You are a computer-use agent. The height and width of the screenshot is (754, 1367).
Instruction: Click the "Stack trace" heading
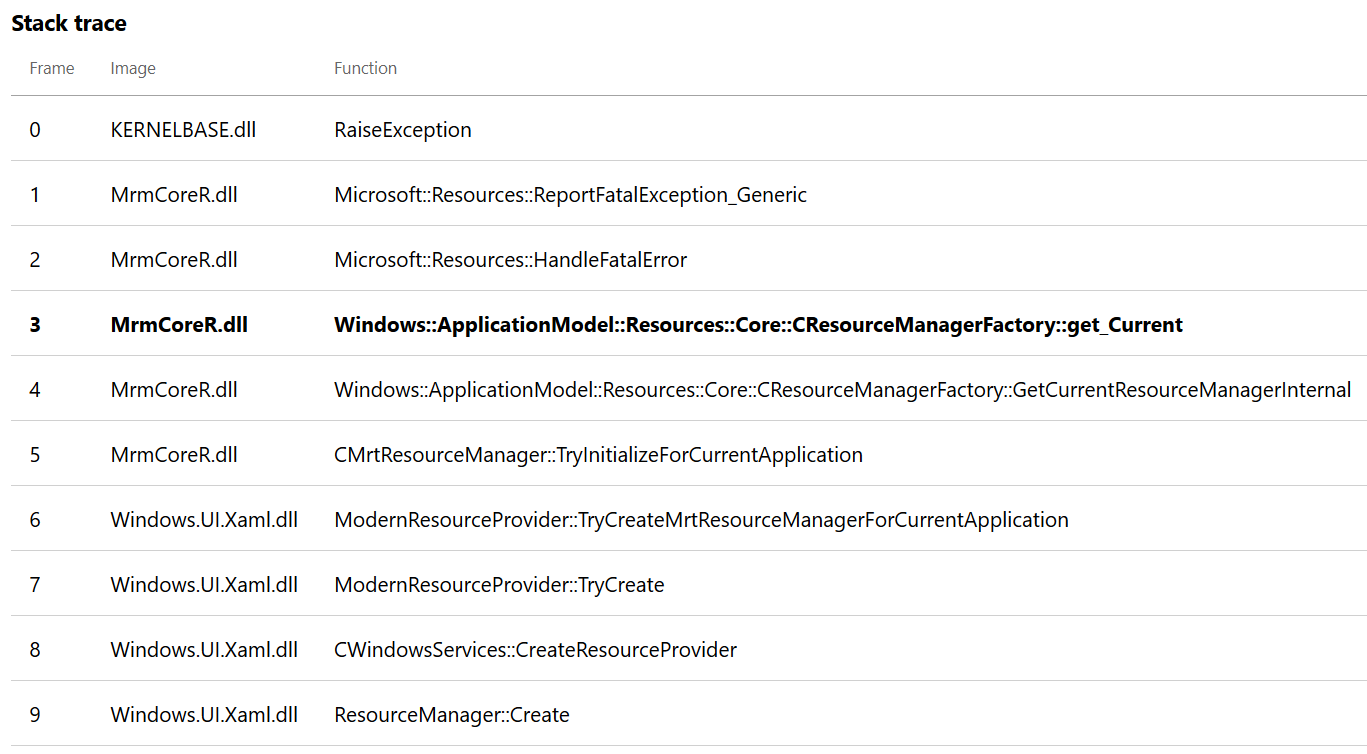click(x=69, y=22)
